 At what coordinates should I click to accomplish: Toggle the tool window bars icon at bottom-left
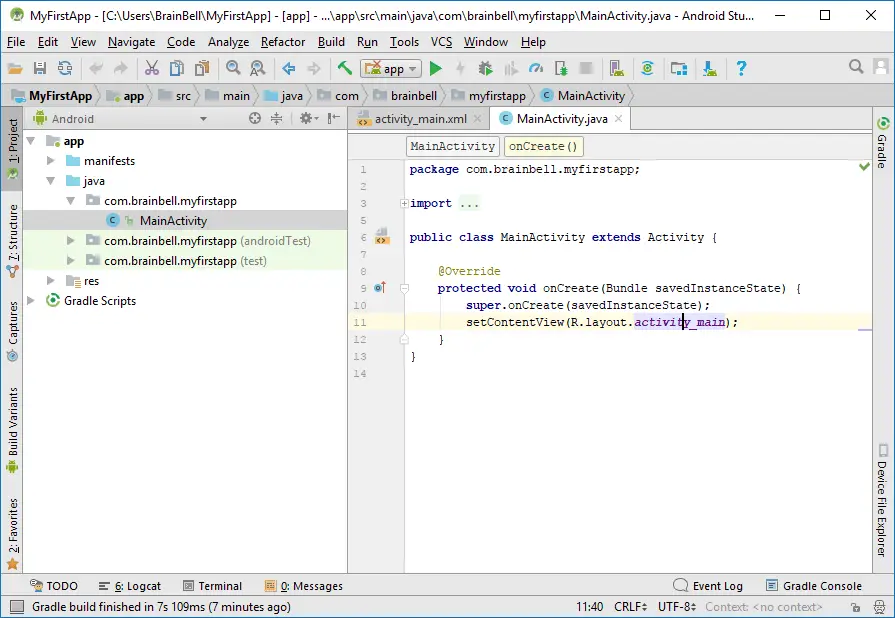coord(17,607)
